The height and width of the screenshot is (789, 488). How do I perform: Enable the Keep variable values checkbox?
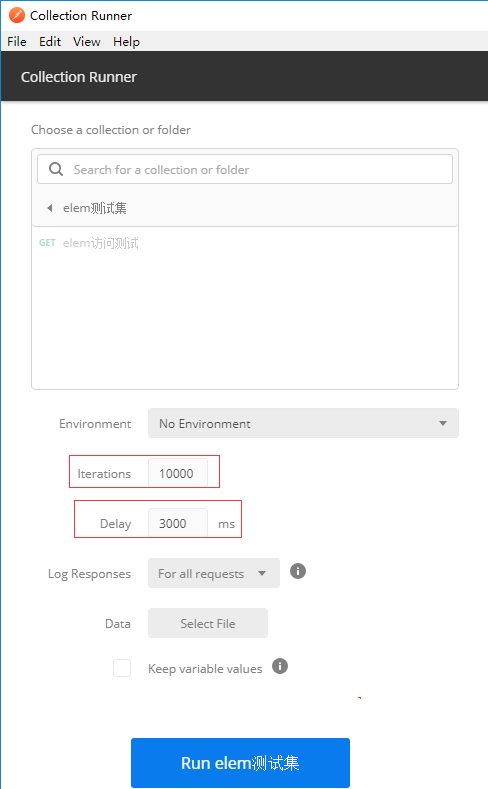(122, 668)
